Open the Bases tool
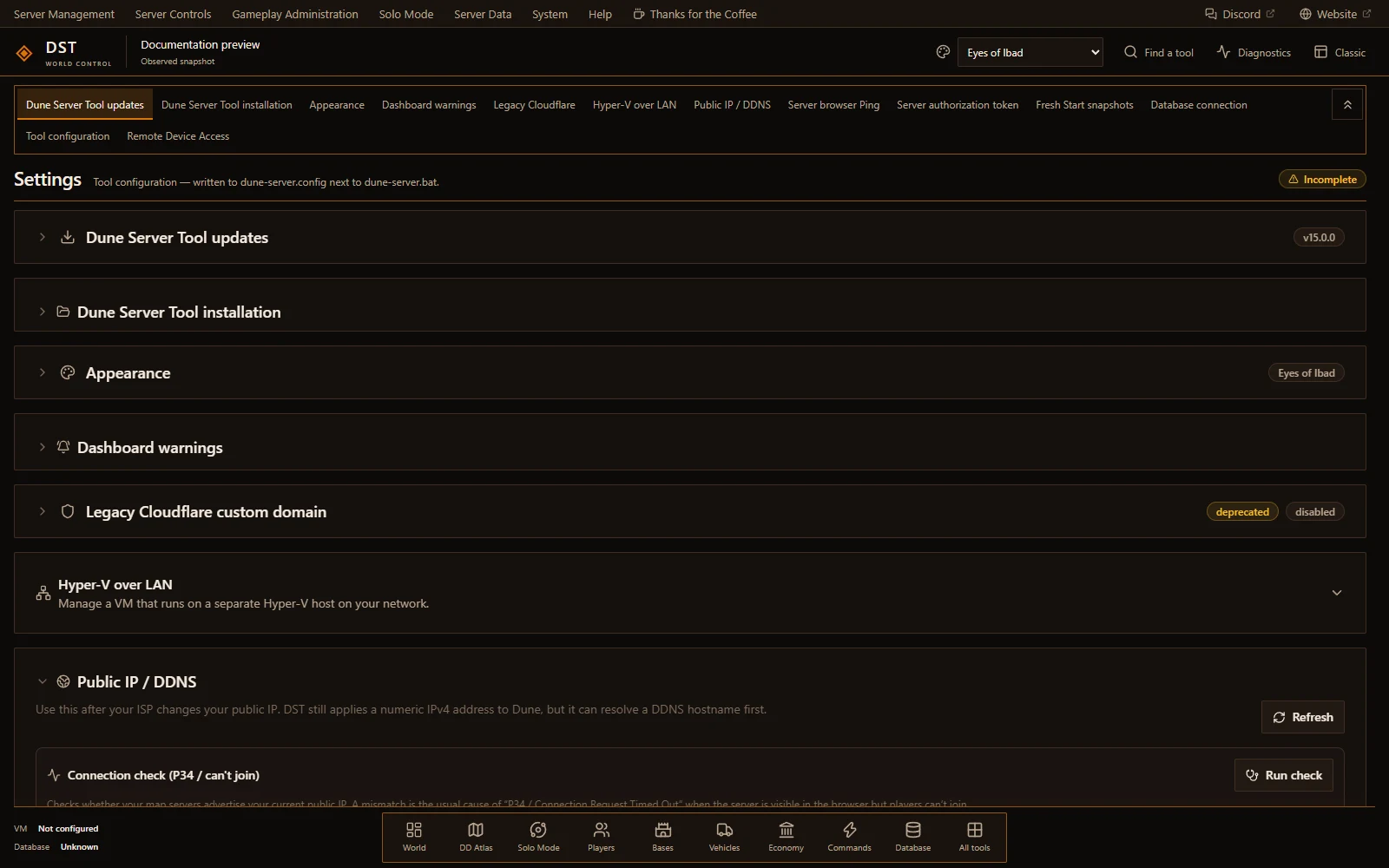 tap(662, 837)
